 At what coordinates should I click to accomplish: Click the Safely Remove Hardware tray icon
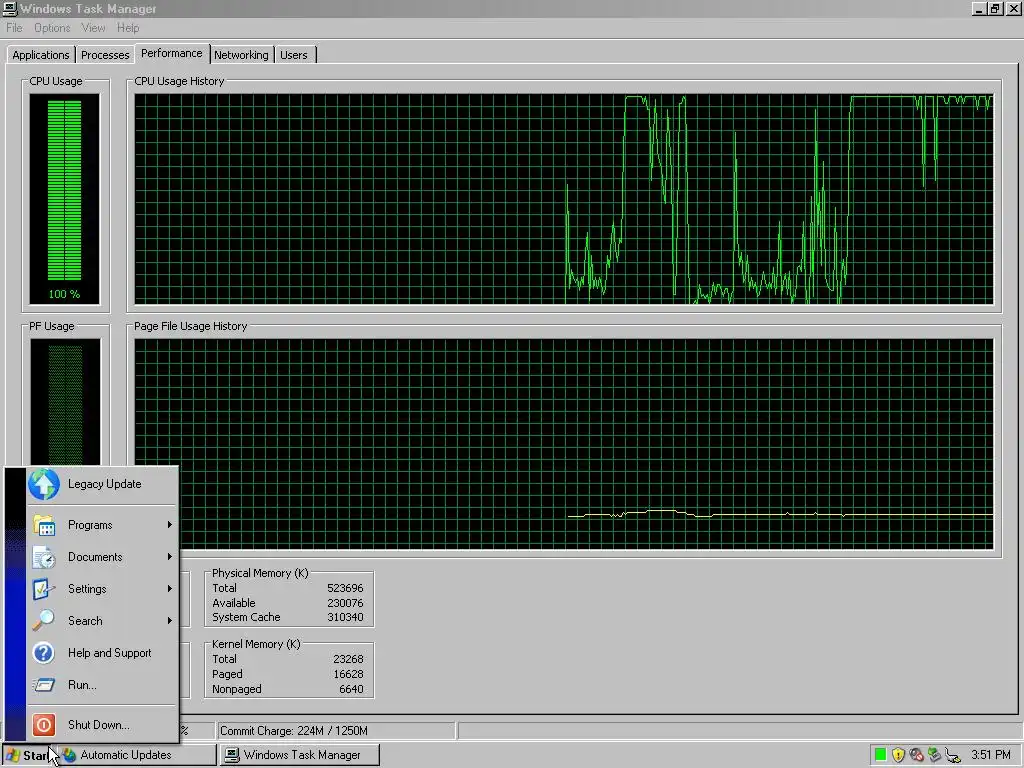pyautogui.click(x=935, y=755)
